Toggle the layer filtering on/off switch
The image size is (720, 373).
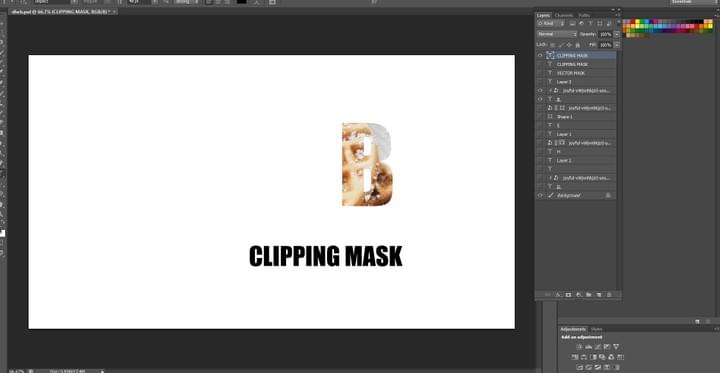point(619,22)
